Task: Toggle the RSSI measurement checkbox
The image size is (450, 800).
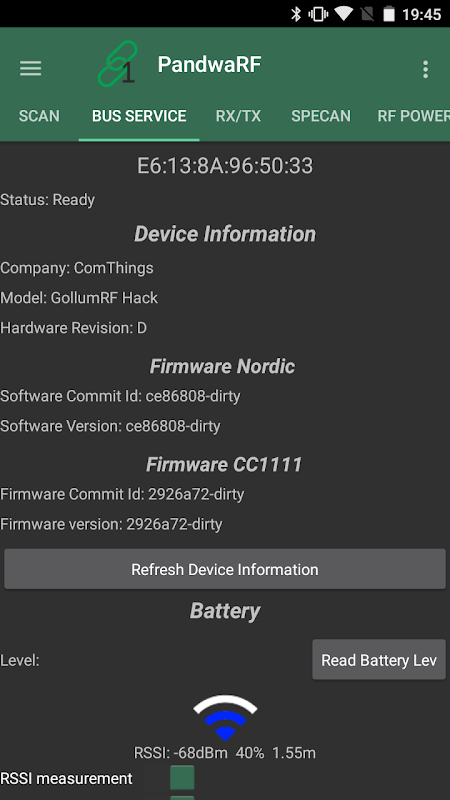Action: coord(182,778)
